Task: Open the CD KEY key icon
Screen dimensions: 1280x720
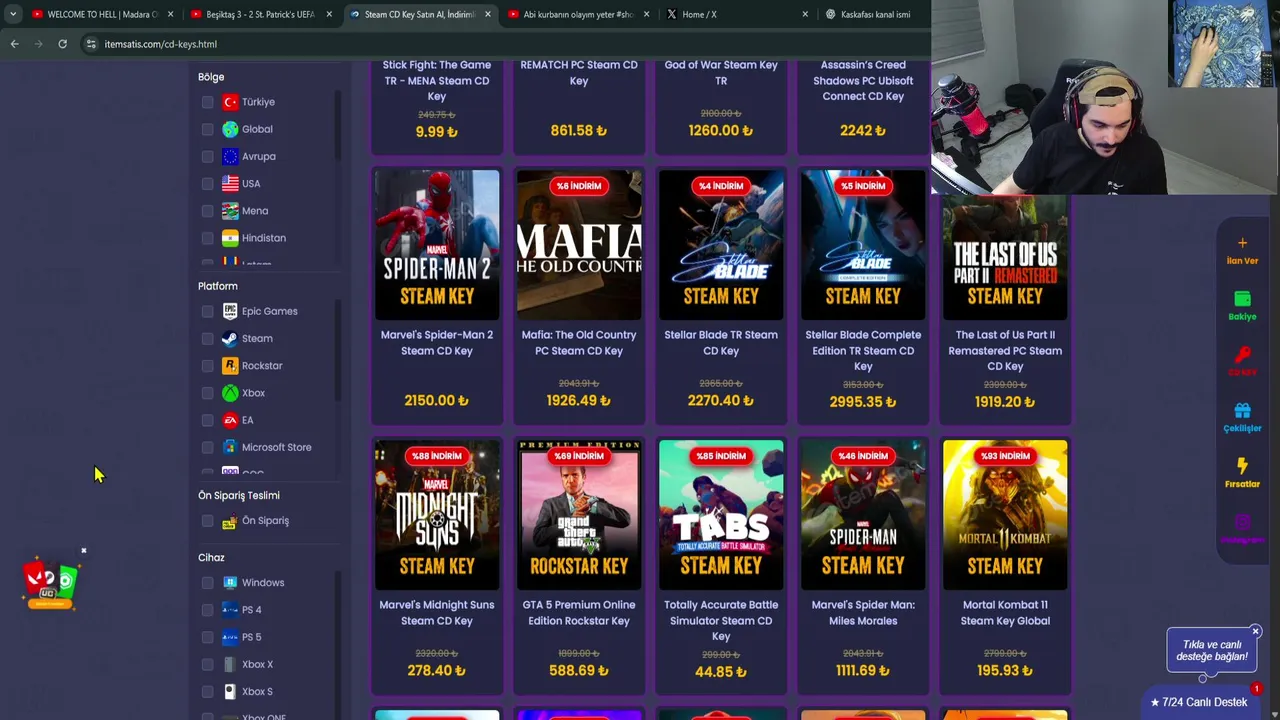Action: pyautogui.click(x=1242, y=355)
